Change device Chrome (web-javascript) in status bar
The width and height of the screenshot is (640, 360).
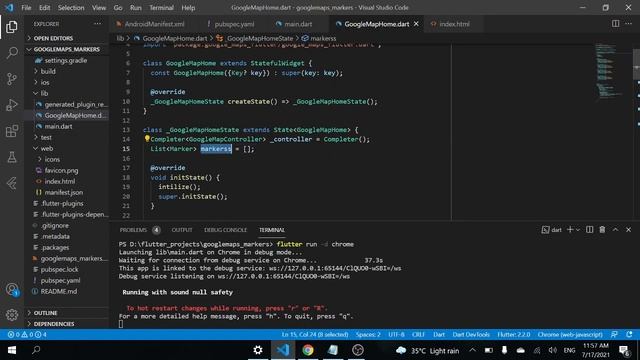coord(570,334)
